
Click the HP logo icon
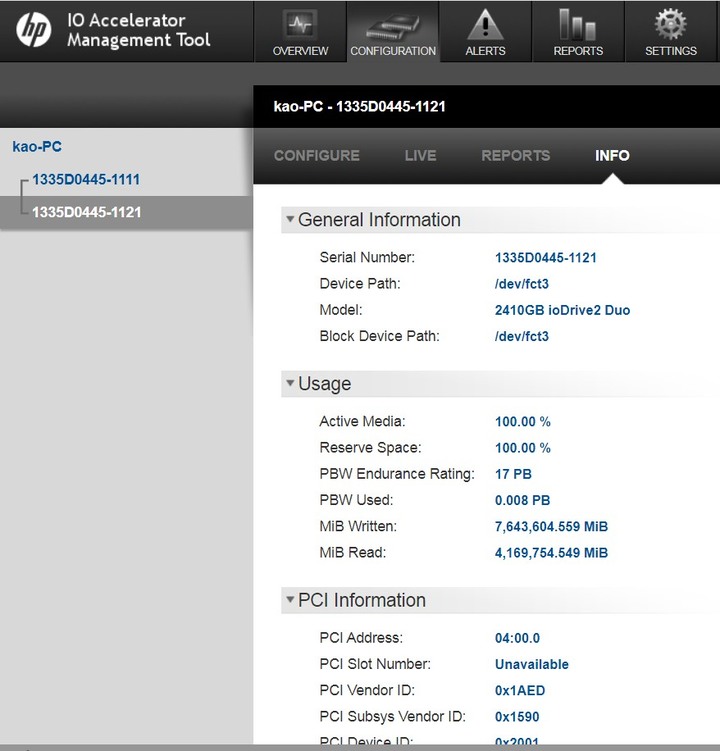34,30
